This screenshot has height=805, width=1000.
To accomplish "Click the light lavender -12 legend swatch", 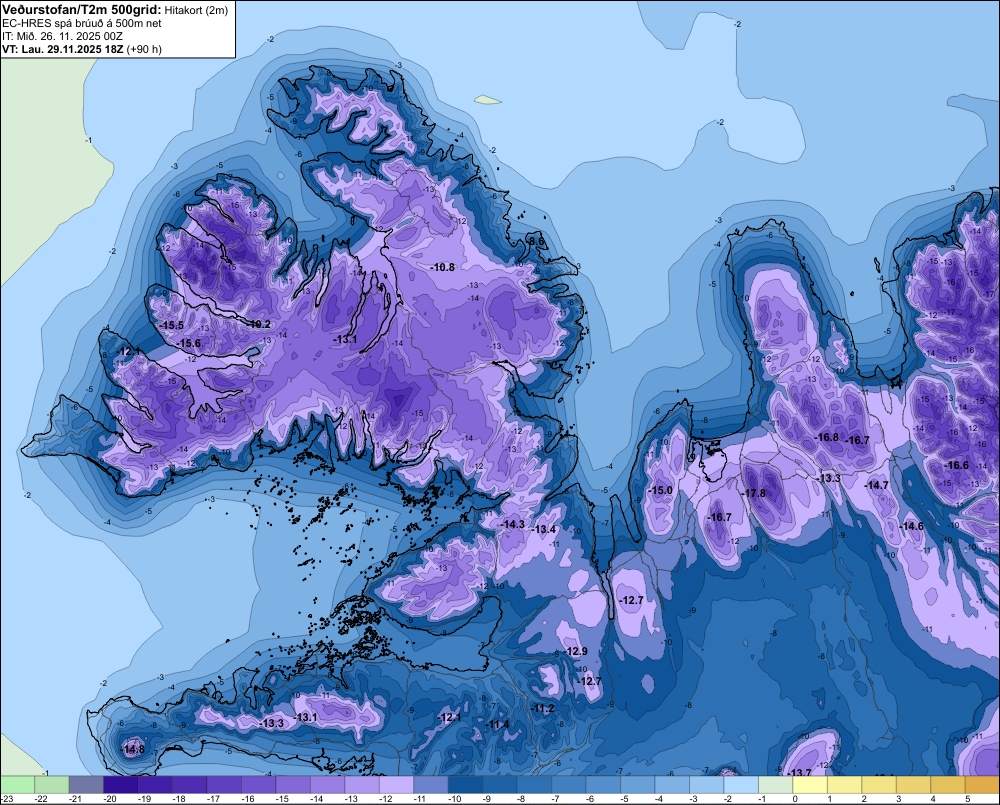I will click(396, 785).
